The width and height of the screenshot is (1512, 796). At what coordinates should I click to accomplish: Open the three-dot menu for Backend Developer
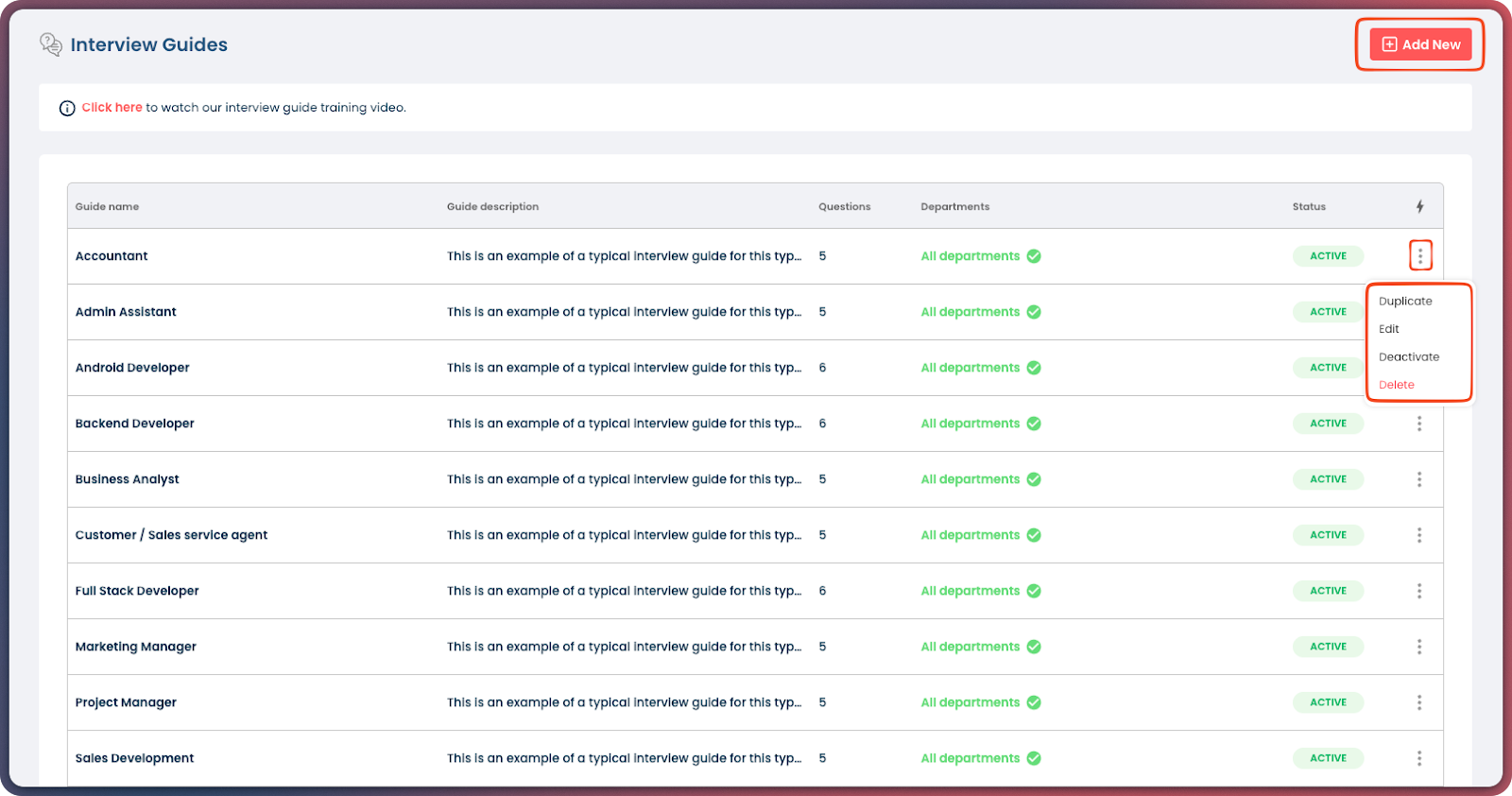click(x=1419, y=424)
